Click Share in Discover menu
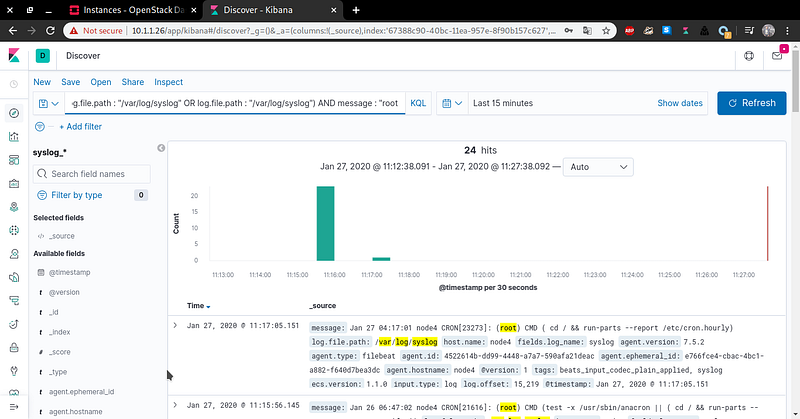Viewport: 800px width, 419px height. [133, 82]
